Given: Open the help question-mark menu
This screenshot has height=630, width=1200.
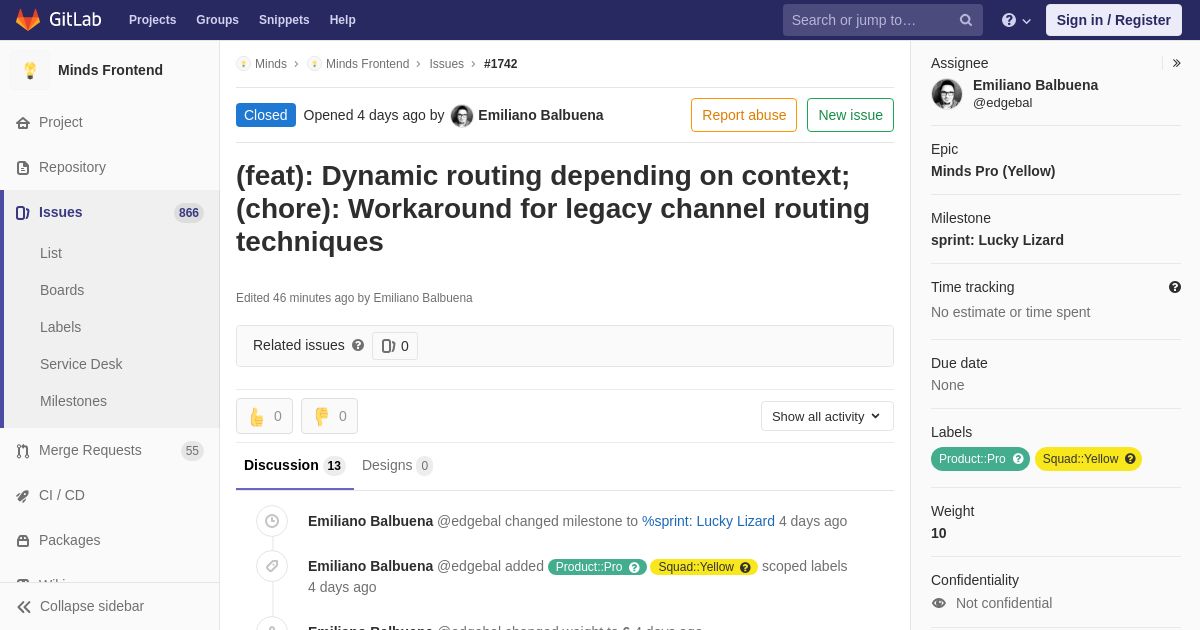Looking at the screenshot, I should coord(1016,20).
